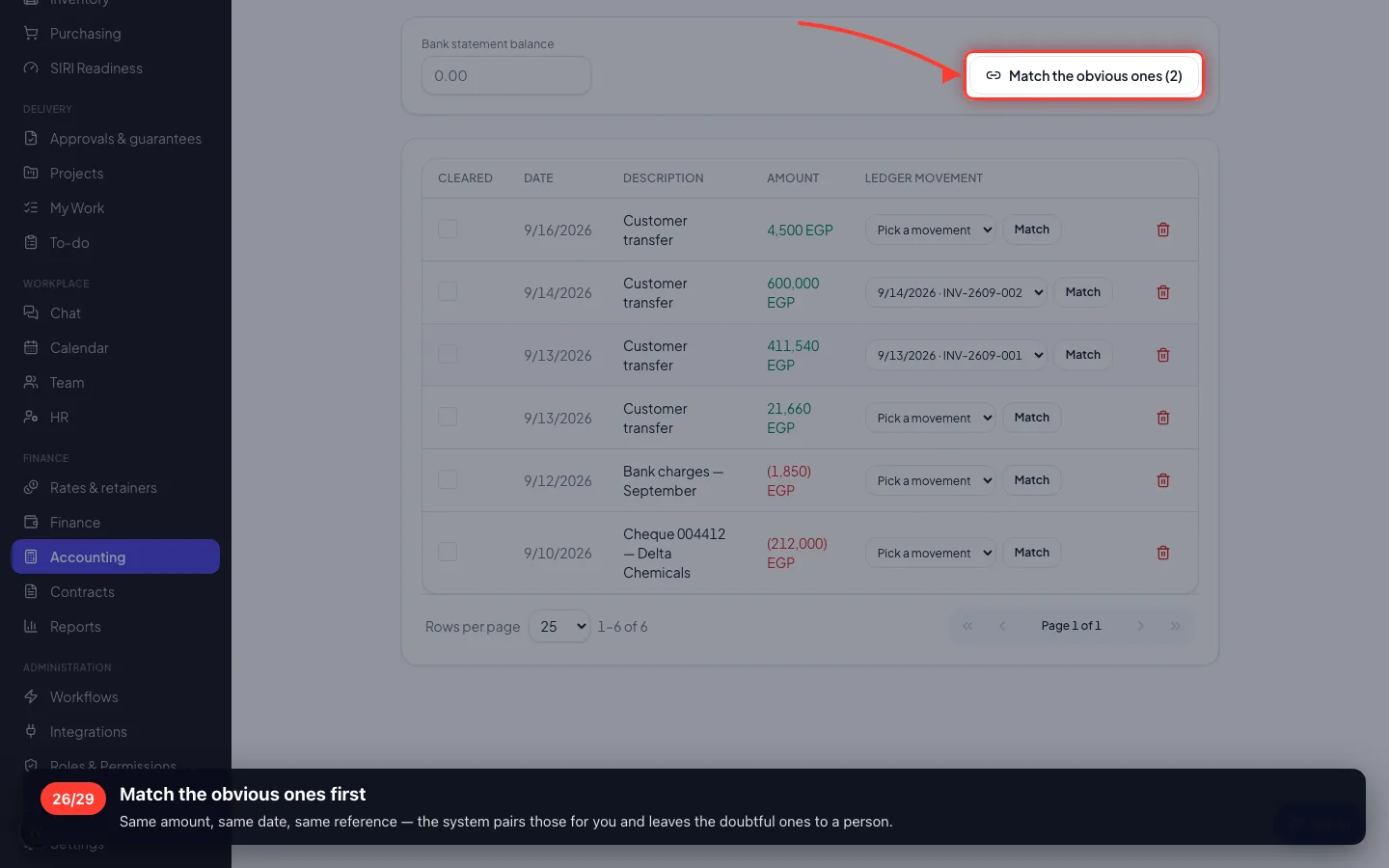Tick the cleared checkbox for the 411,540 EGP transfer
Screen dimensions: 1389x868
coord(448,354)
